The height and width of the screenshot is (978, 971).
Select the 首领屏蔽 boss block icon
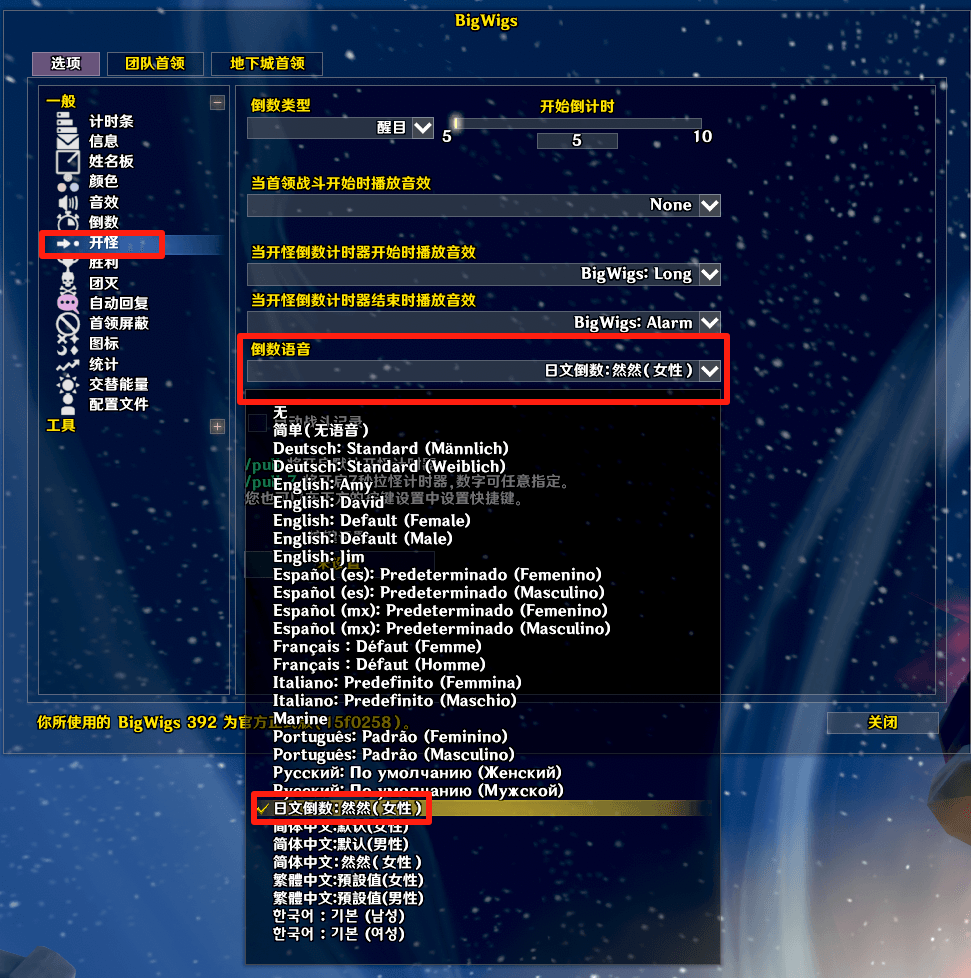coord(67,323)
